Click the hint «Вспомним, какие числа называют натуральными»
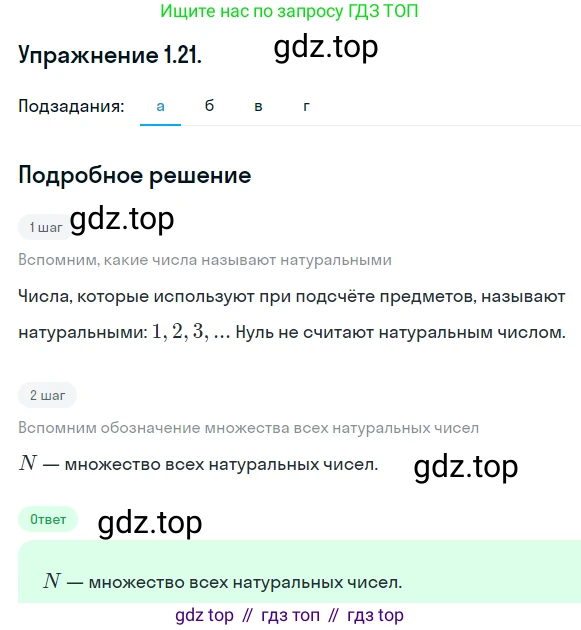Image resolution: width=581 pixels, height=630 pixels. (205, 260)
